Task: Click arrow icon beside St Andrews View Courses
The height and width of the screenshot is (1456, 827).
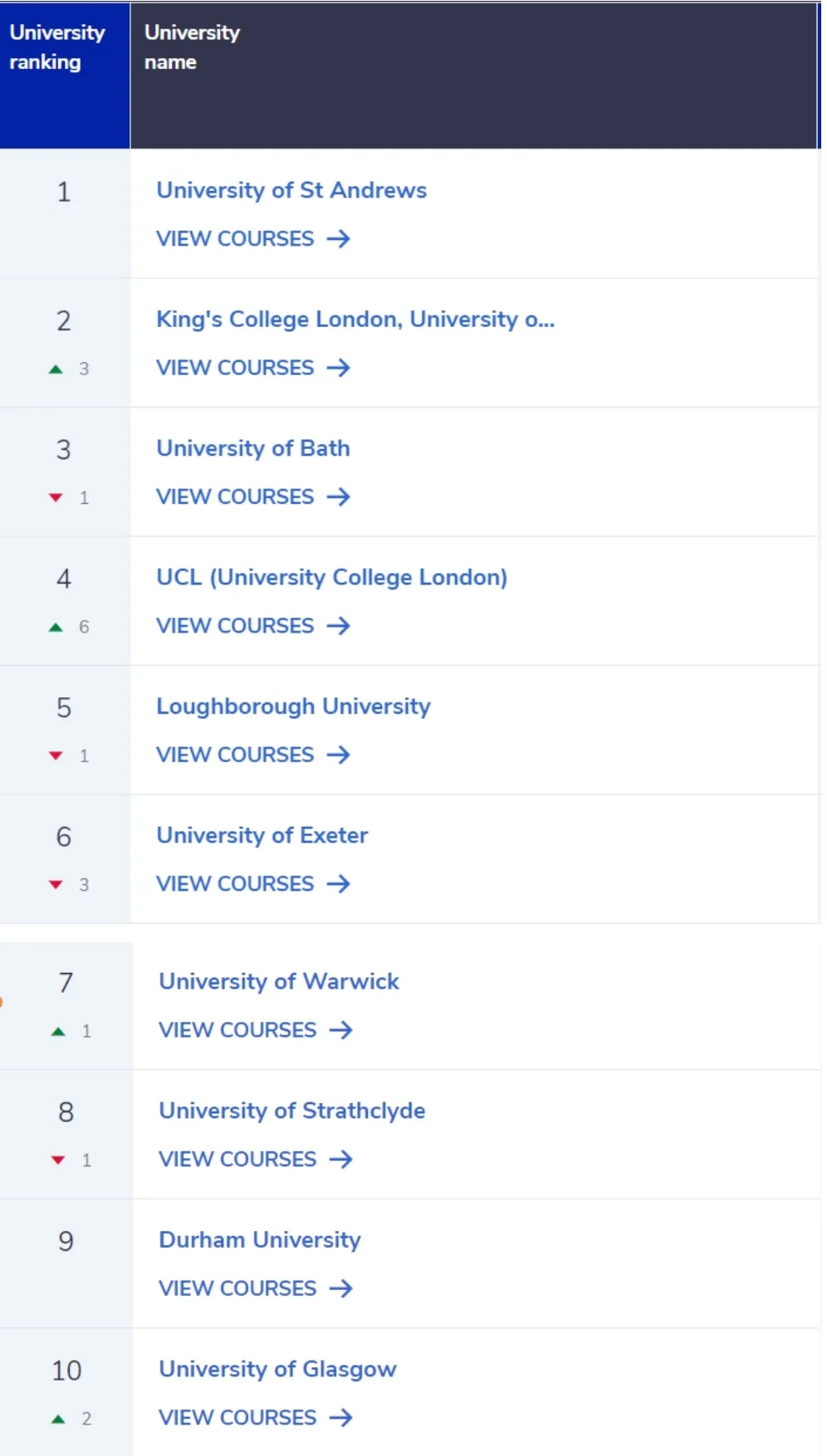Action: click(338, 239)
